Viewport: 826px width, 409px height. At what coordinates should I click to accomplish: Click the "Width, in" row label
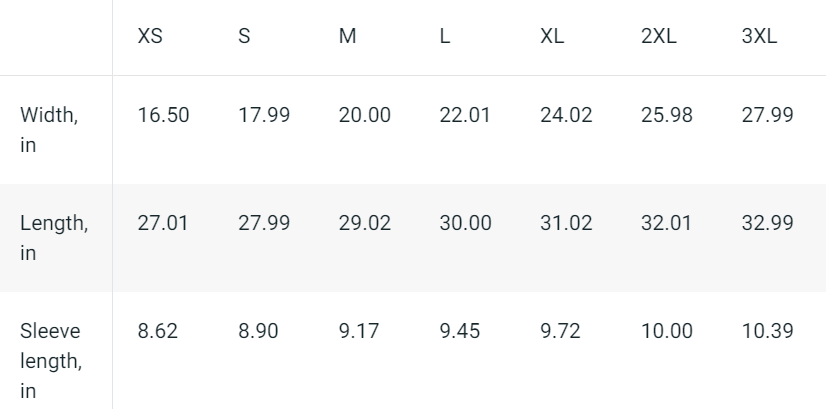[49, 130]
